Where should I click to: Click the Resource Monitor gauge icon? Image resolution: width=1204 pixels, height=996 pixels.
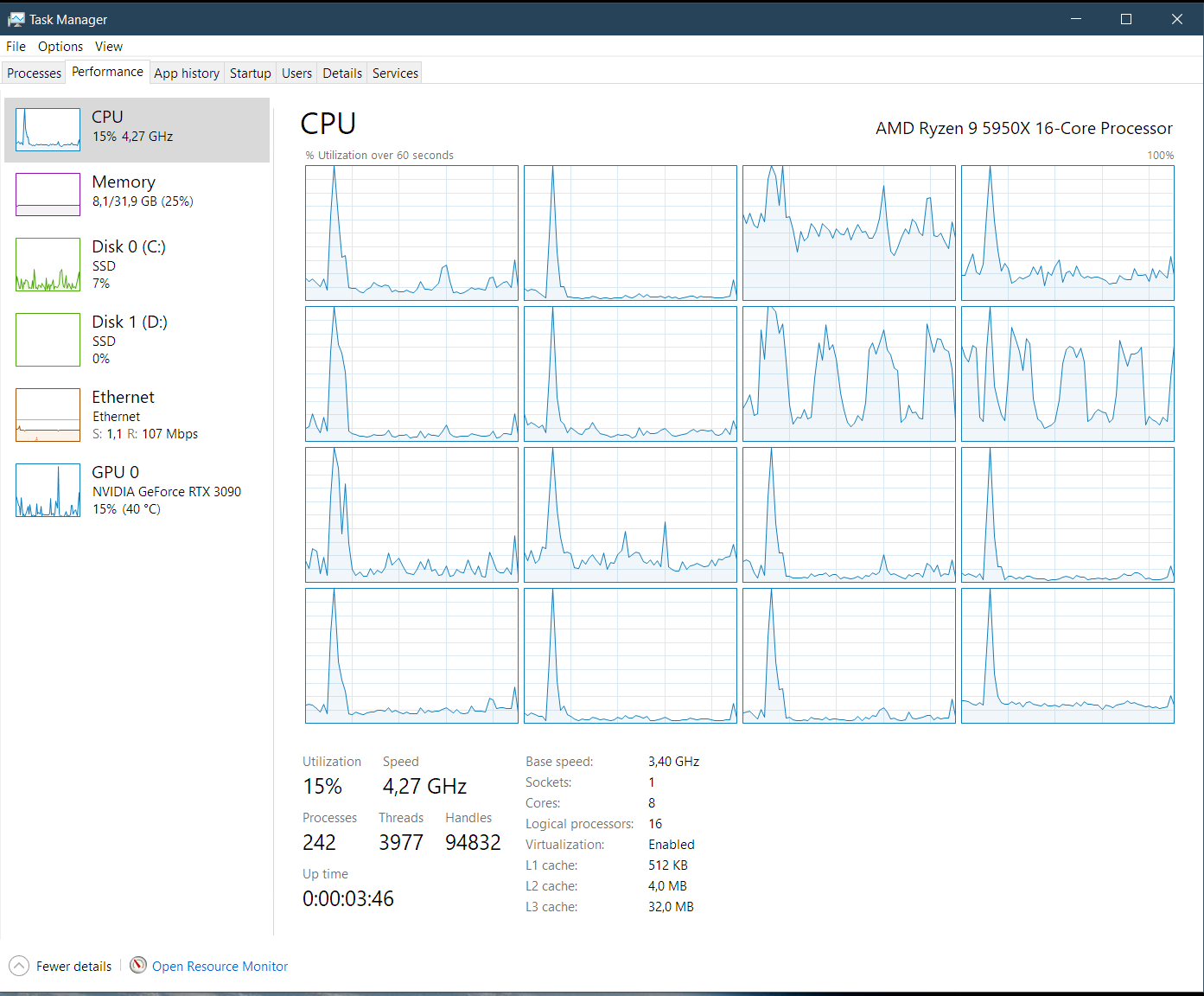click(138, 965)
